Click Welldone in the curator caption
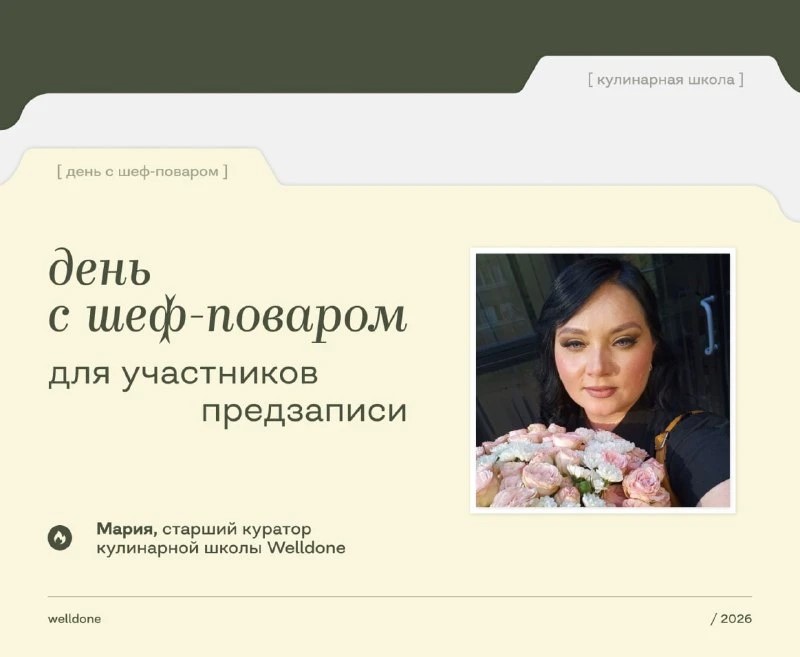 coord(307,548)
